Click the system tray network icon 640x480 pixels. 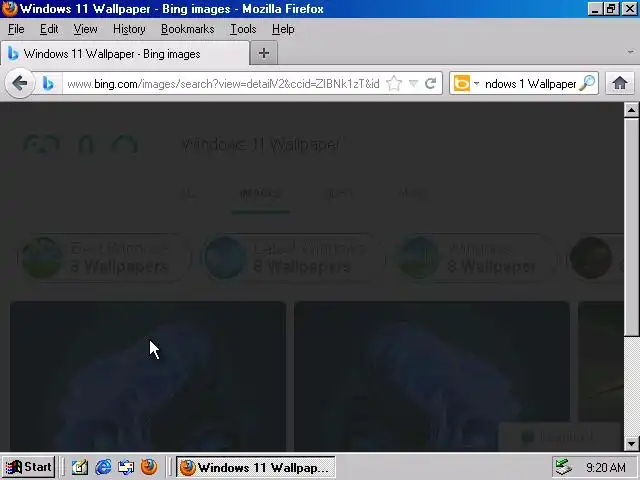564,467
